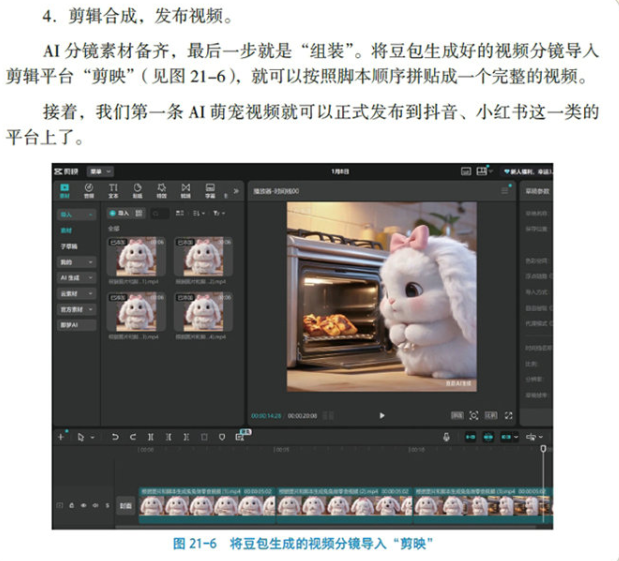
Task: Click the playhead handle at timeline end
Action: [543, 449]
